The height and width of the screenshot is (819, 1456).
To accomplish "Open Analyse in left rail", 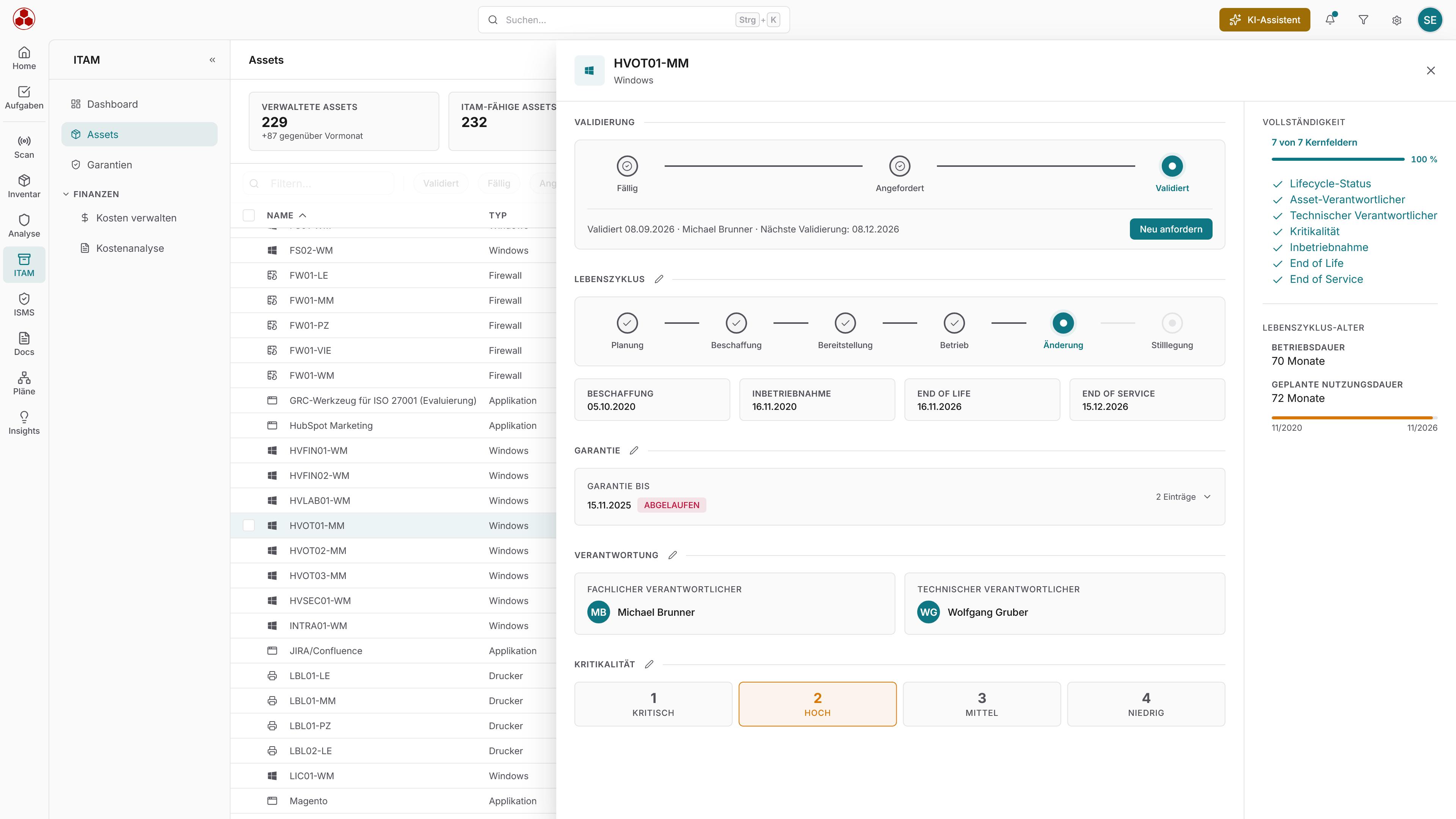I will (x=24, y=226).
